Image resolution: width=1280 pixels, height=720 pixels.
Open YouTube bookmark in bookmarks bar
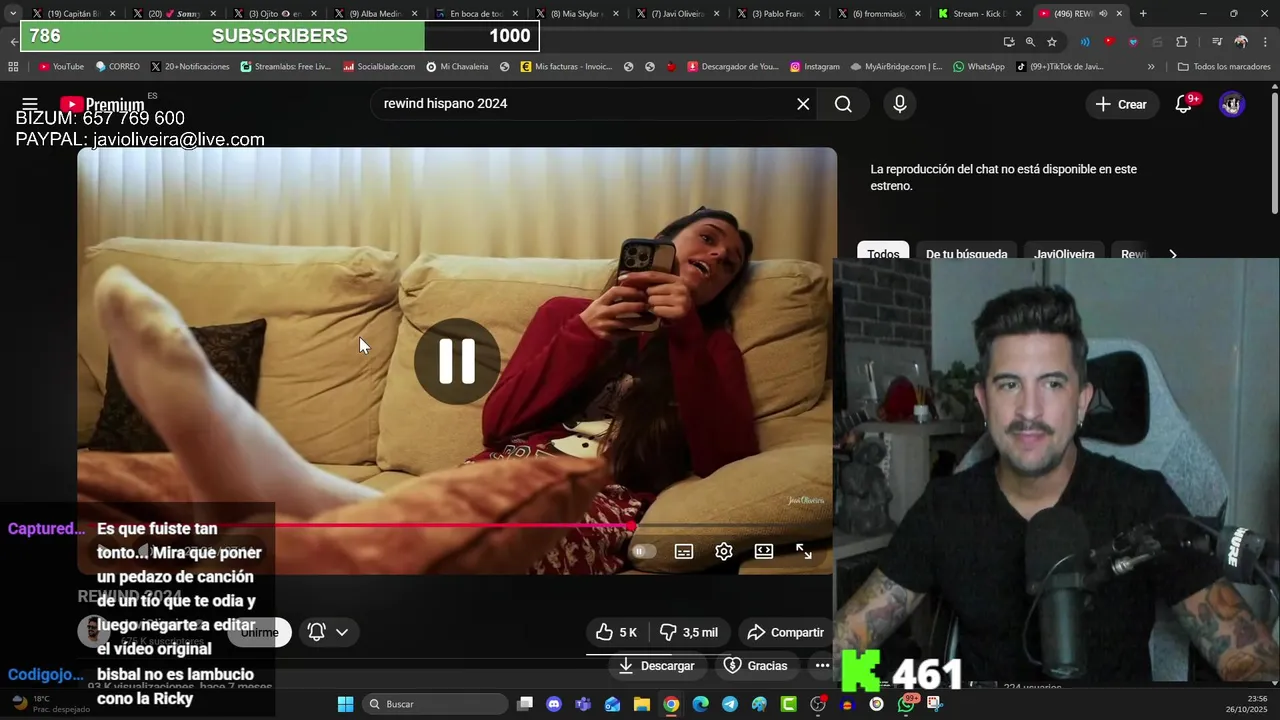click(x=61, y=67)
